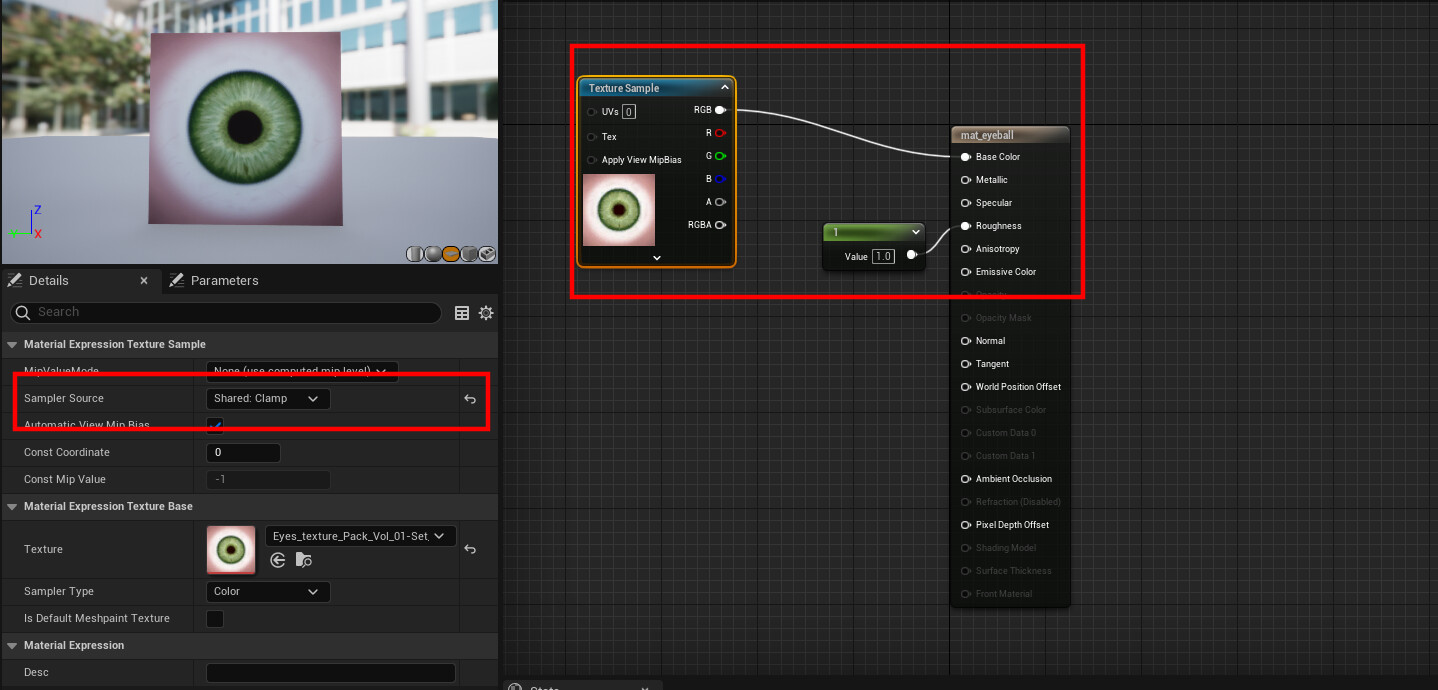Viewport: 1438px width, 690px height.
Task: Preview material on the custom mesh shape
Action: (487, 254)
